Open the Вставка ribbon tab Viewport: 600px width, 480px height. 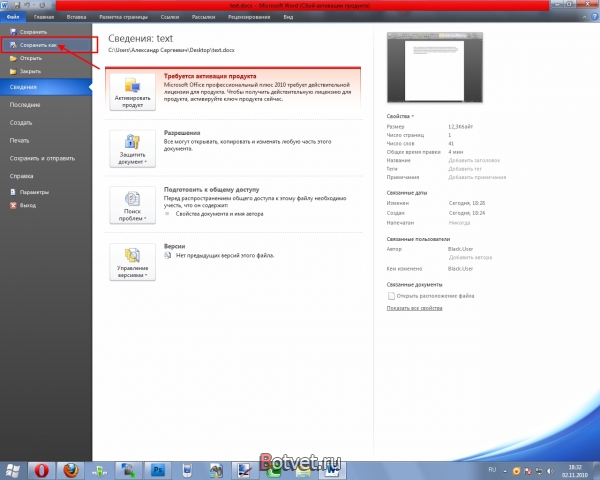pos(76,17)
